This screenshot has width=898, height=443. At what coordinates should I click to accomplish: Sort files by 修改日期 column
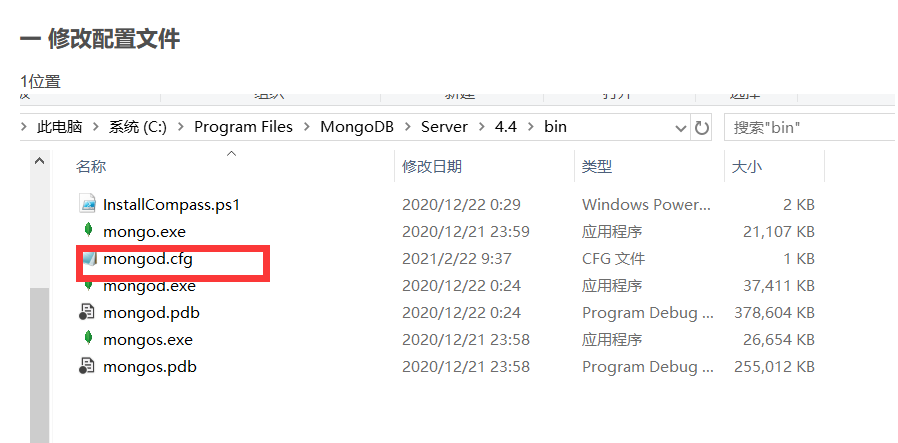432,167
